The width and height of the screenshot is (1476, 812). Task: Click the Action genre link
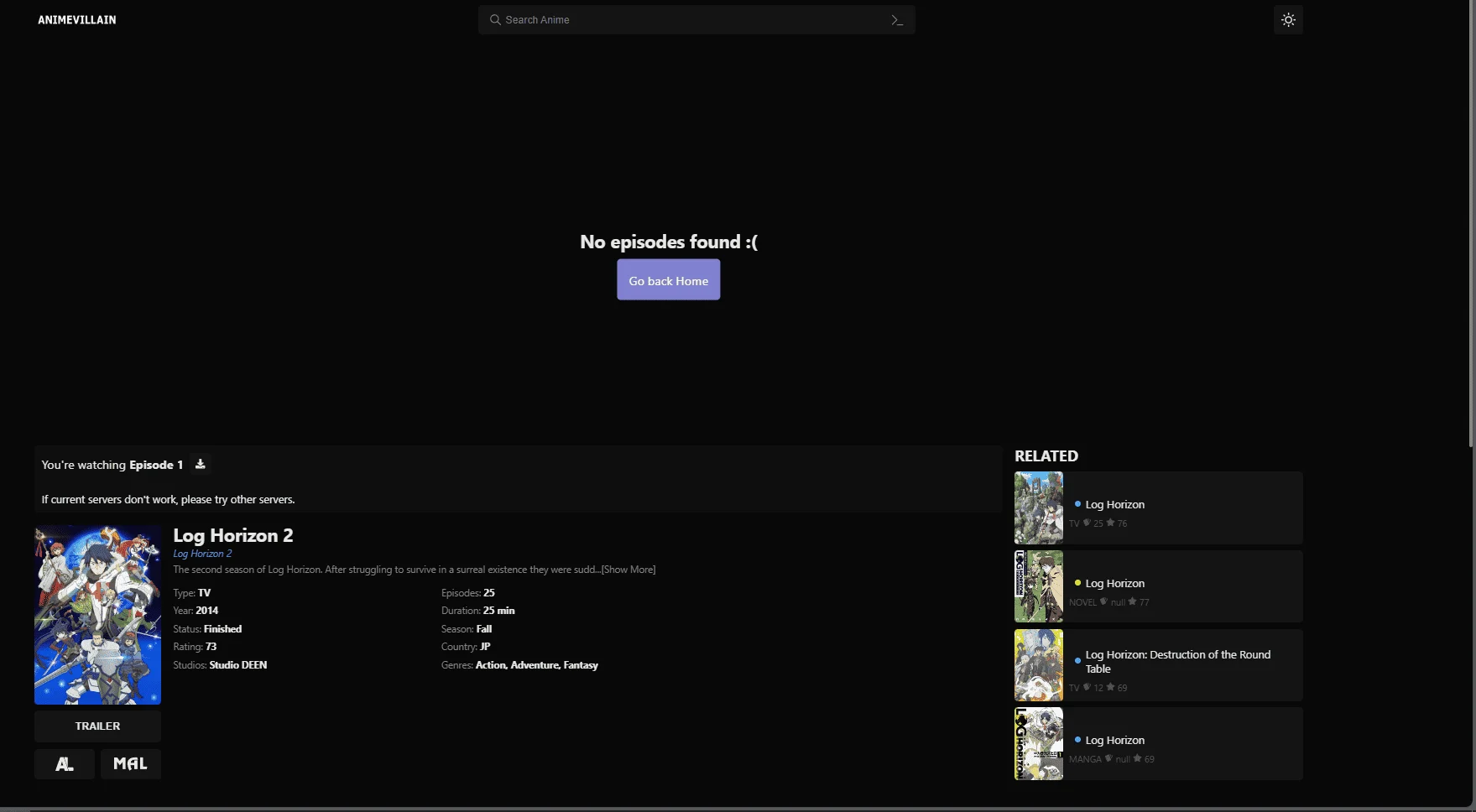(491, 665)
